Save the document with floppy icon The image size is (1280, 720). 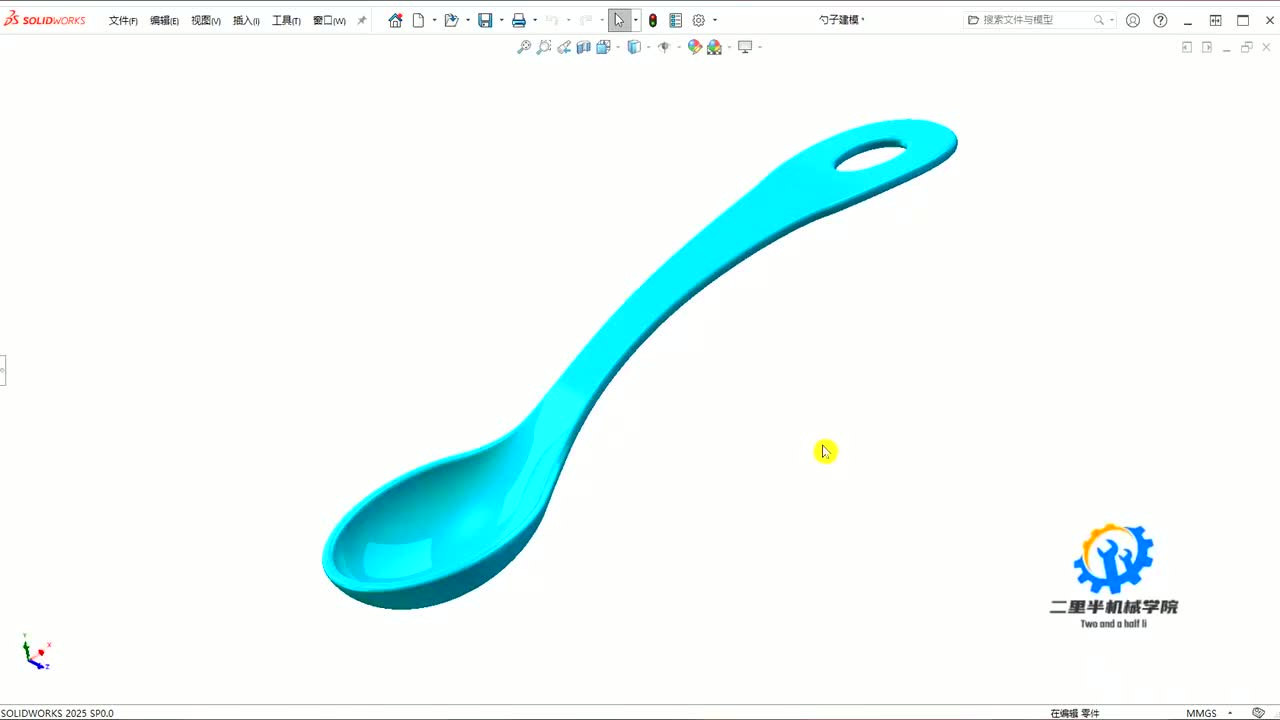(x=485, y=20)
